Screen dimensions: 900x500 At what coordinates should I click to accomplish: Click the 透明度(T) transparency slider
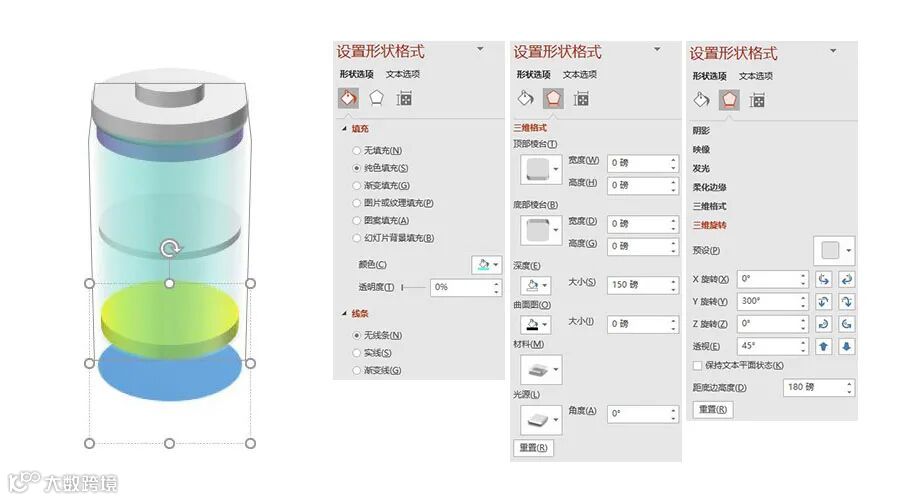pos(413,287)
